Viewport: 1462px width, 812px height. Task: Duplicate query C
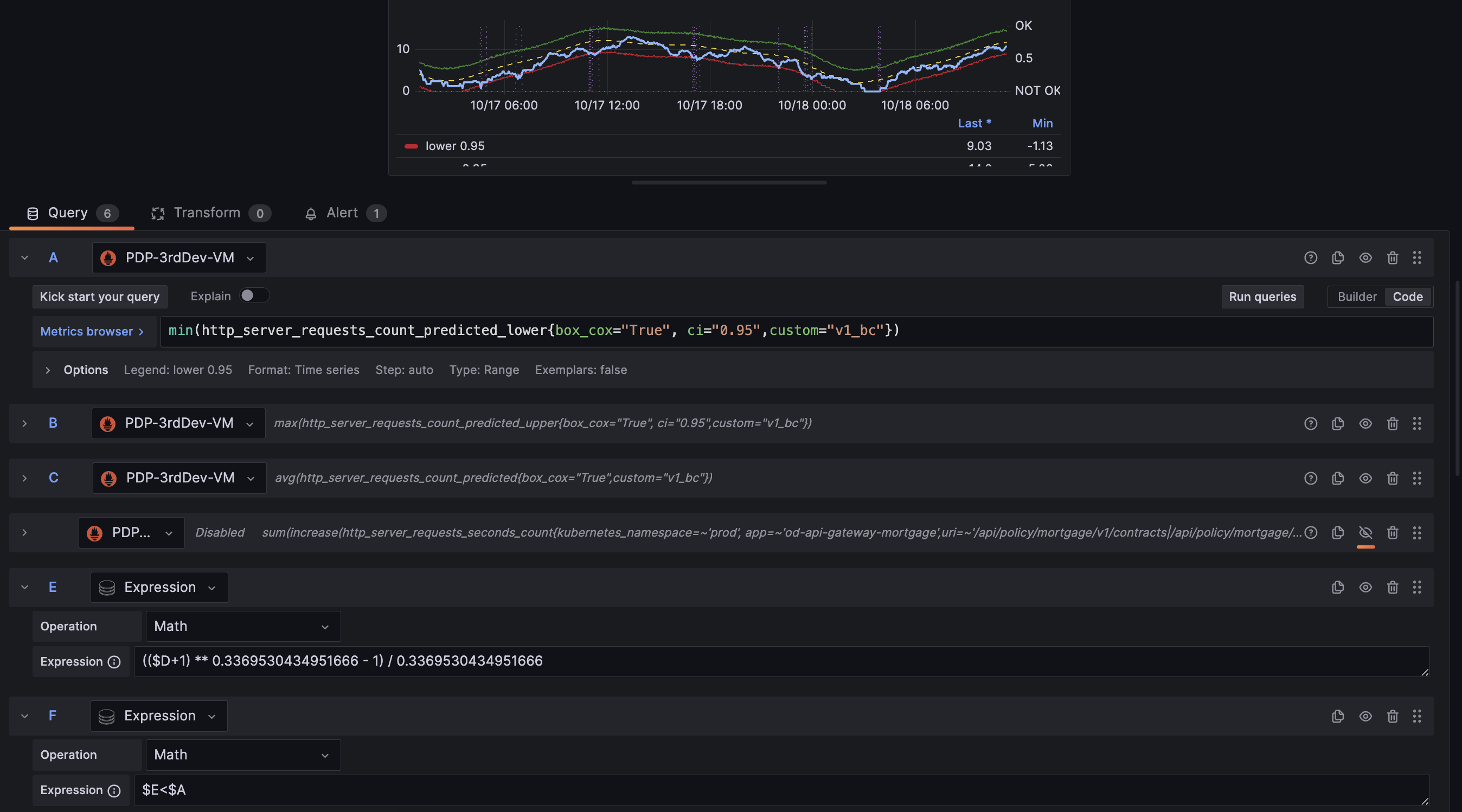point(1338,478)
